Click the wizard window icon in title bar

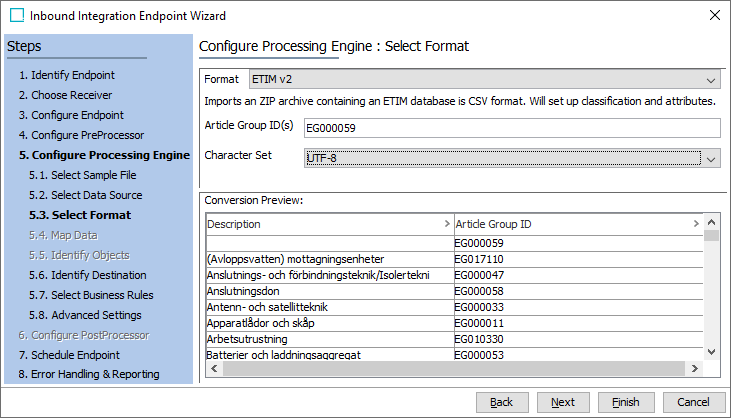[16, 15]
